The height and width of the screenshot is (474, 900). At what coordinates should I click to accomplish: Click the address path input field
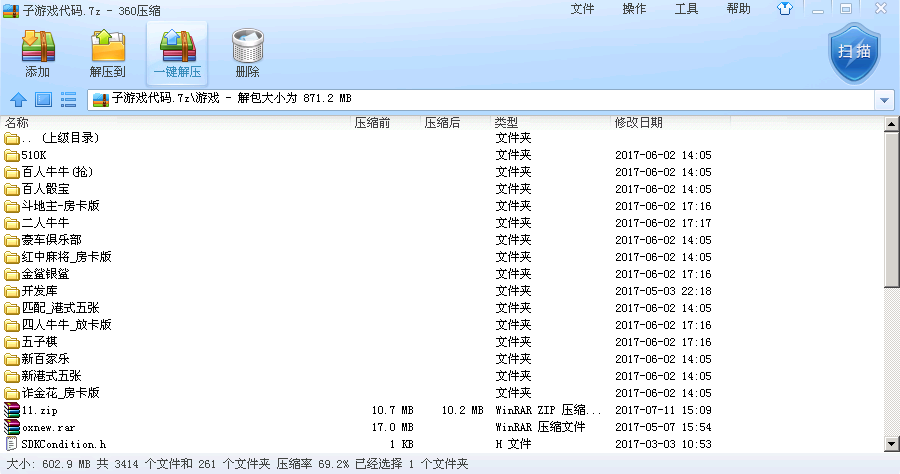point(480,100)
